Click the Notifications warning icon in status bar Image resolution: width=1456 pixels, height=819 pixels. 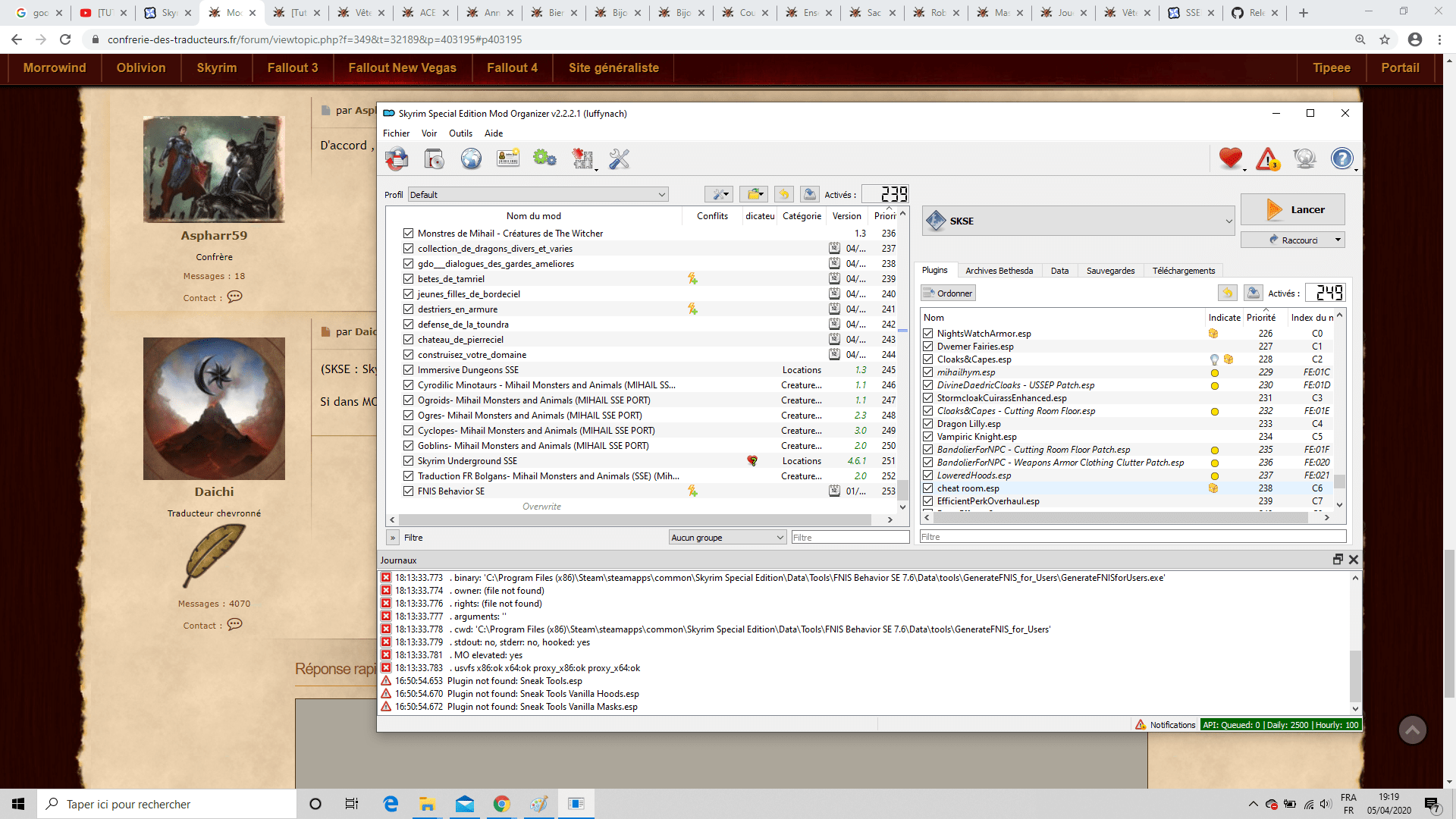[x=1141, y=725]
